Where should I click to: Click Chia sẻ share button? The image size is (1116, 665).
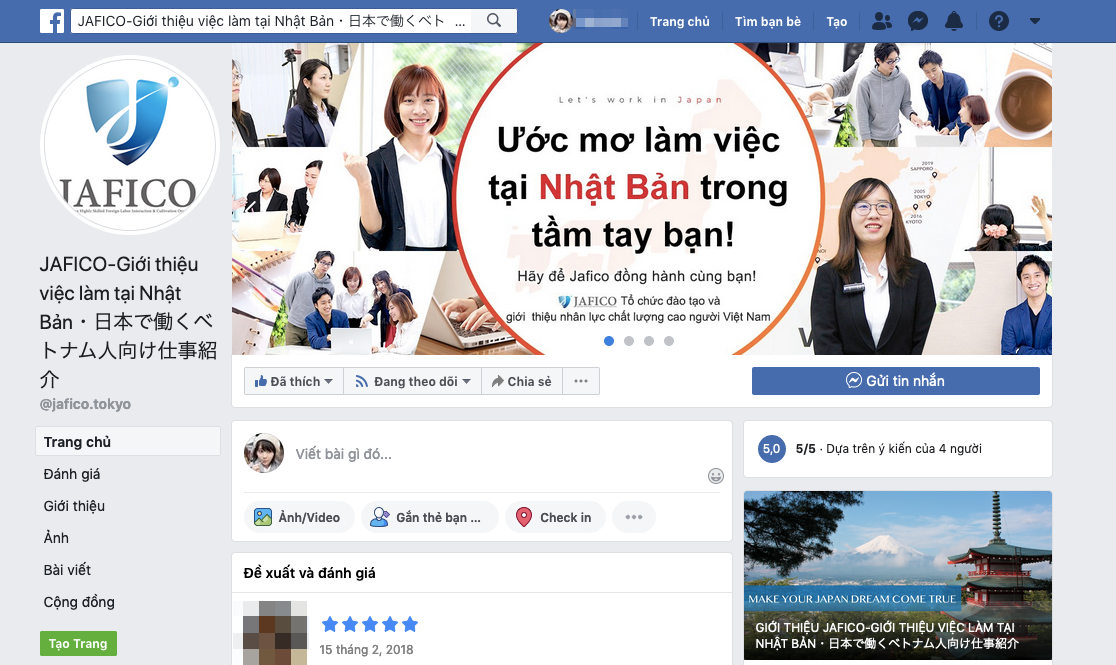coord(522,382)
